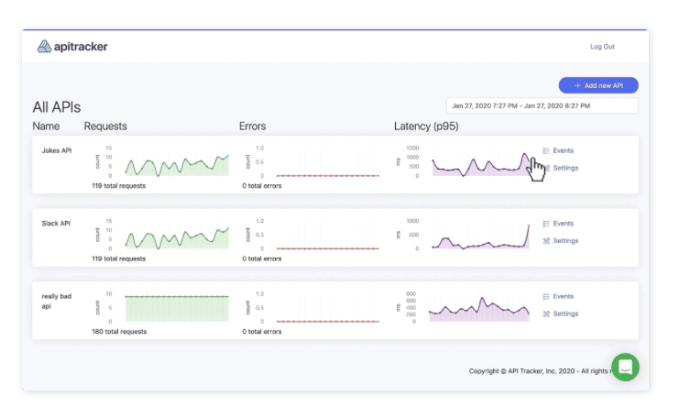Screen dimensions: 679x418
Task: Open Events icon for Jokes API
Action: pos(547,151)
